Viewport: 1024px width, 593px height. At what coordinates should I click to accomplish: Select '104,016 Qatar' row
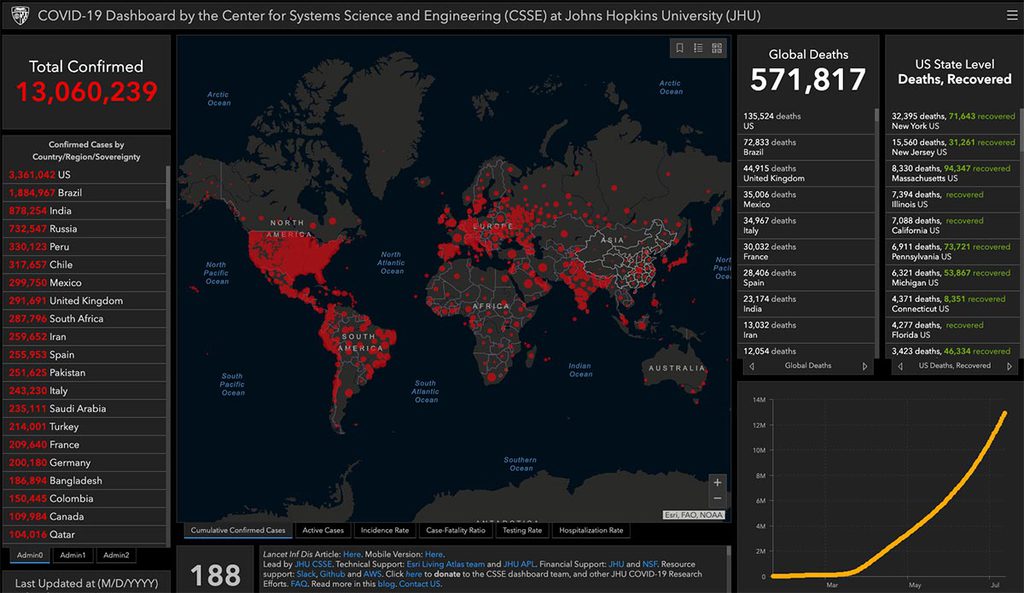click(x=84, y=534)
